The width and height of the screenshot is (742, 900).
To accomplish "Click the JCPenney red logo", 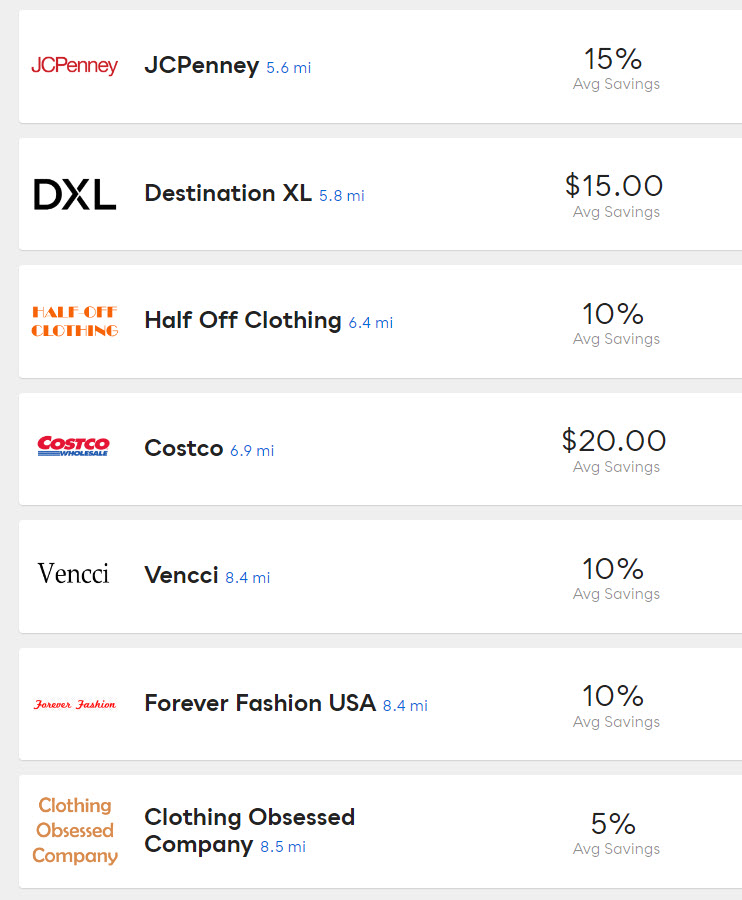I will 75,66.
